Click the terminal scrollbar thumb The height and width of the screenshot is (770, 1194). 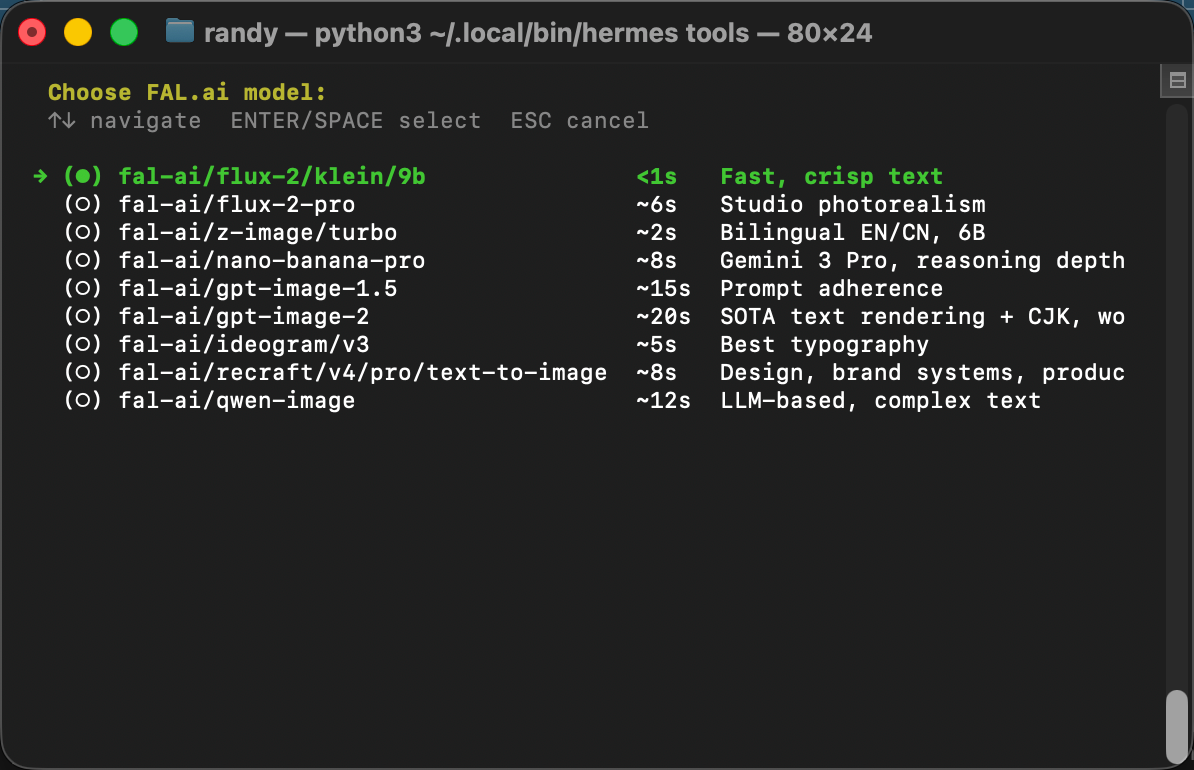(1176, 725)
